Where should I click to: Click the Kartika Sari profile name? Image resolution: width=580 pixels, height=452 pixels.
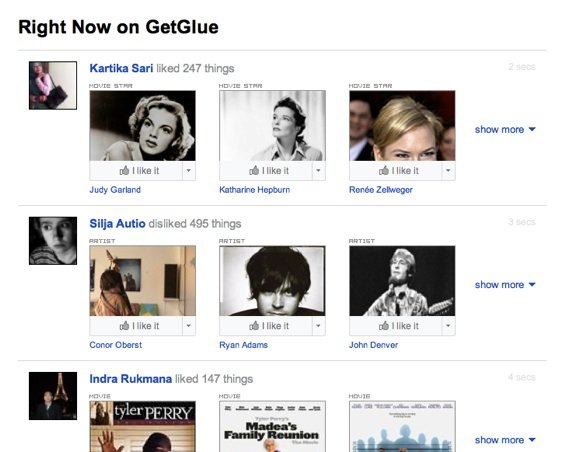[121, 68]
